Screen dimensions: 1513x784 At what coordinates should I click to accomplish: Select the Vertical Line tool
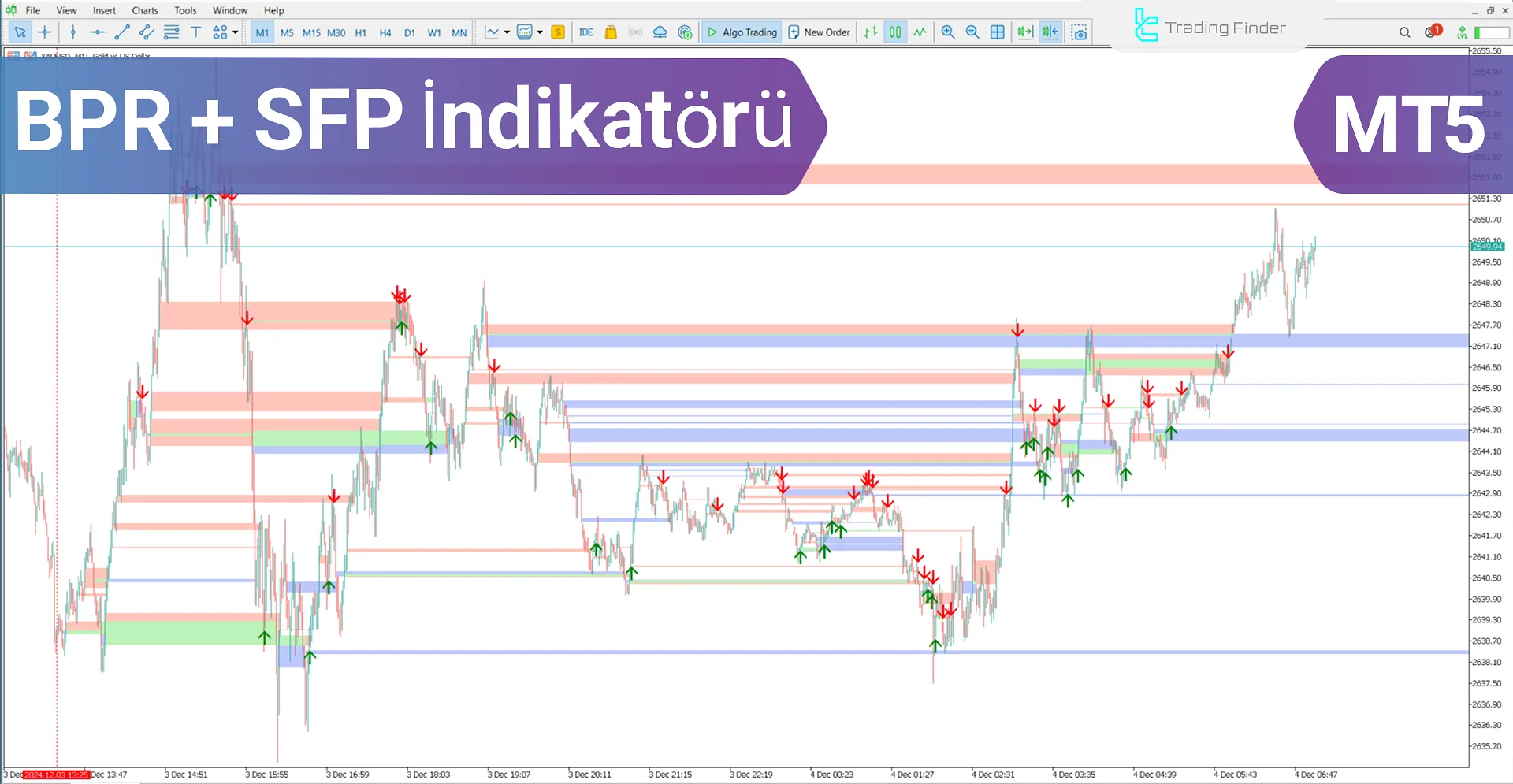(x=72, y=32)
